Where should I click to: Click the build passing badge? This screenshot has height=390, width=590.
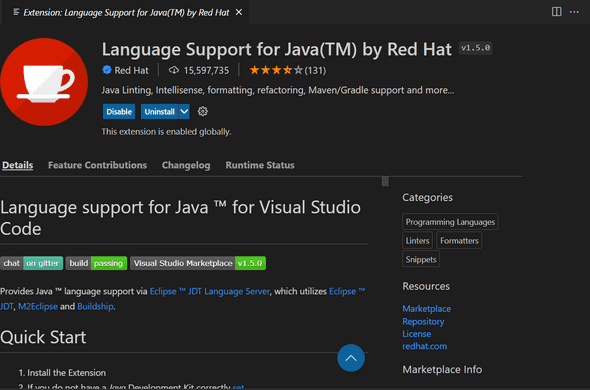96,263
